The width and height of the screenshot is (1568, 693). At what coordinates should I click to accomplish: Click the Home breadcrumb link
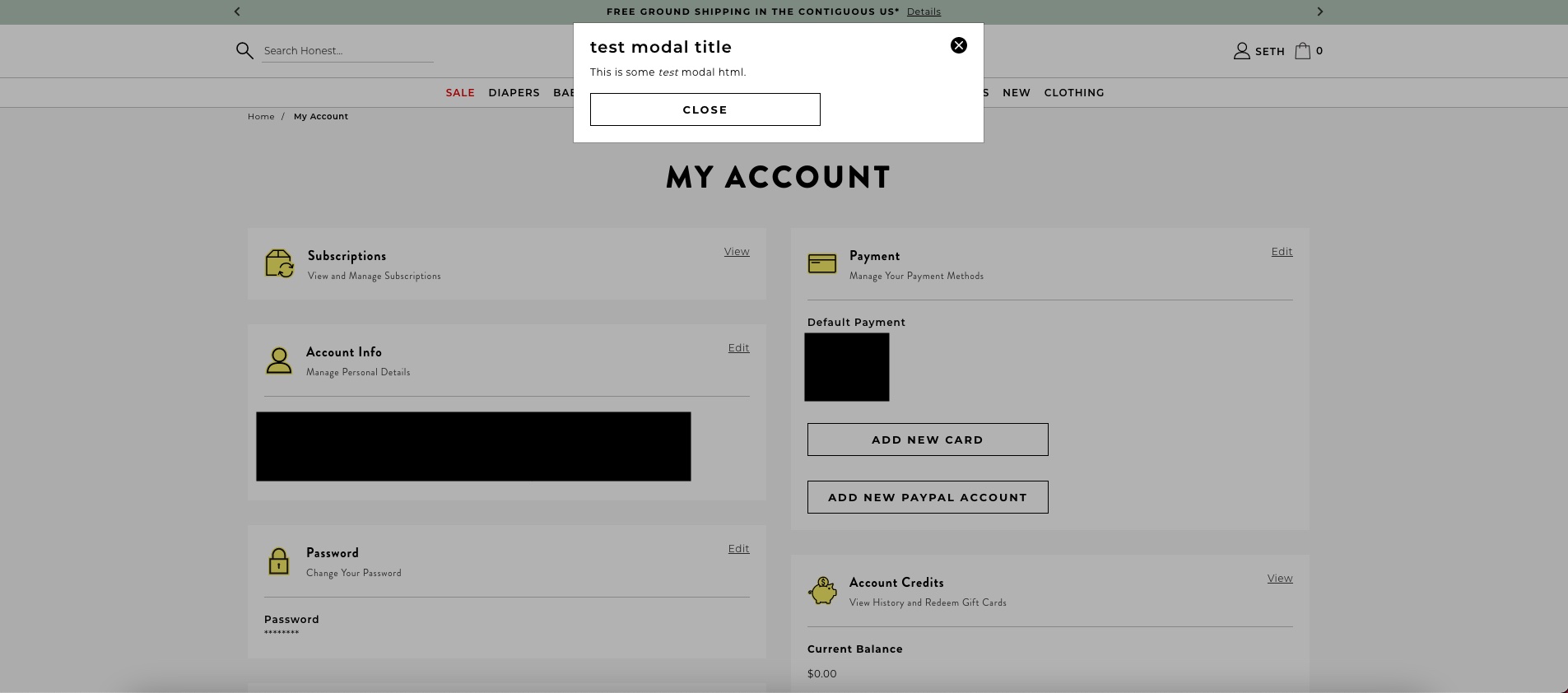[x=261, y=117]
